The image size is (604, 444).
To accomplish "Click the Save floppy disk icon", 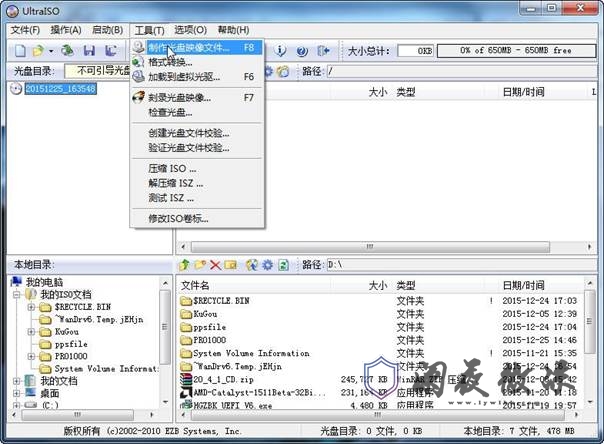I will (x=89, y=50).
